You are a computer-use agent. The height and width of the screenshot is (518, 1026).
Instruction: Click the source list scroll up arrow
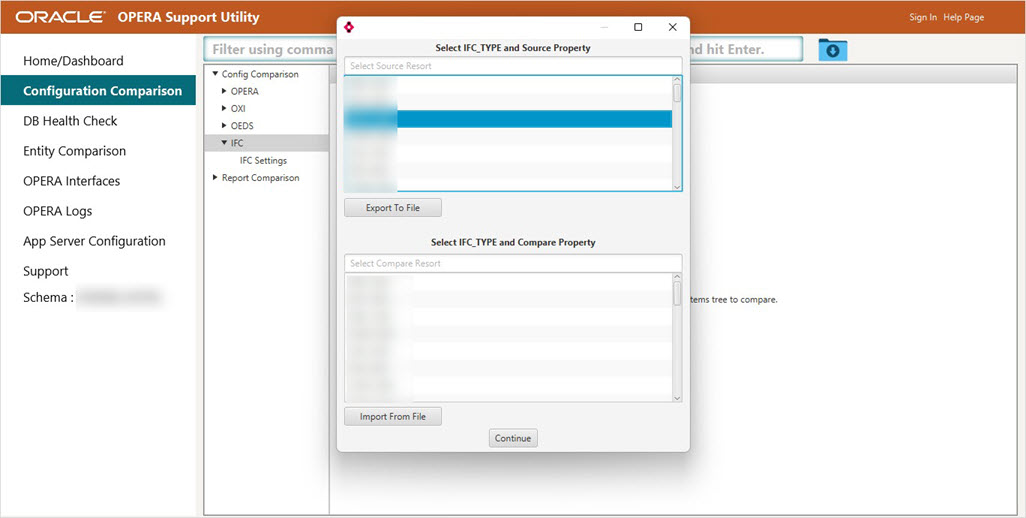(x=677, y=80)
